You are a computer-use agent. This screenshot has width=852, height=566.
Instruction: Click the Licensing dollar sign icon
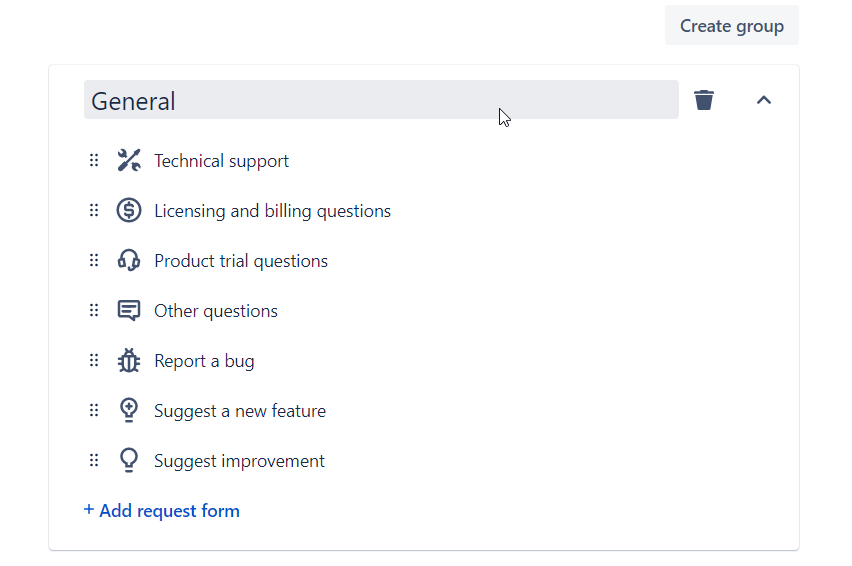click(129, 211)
